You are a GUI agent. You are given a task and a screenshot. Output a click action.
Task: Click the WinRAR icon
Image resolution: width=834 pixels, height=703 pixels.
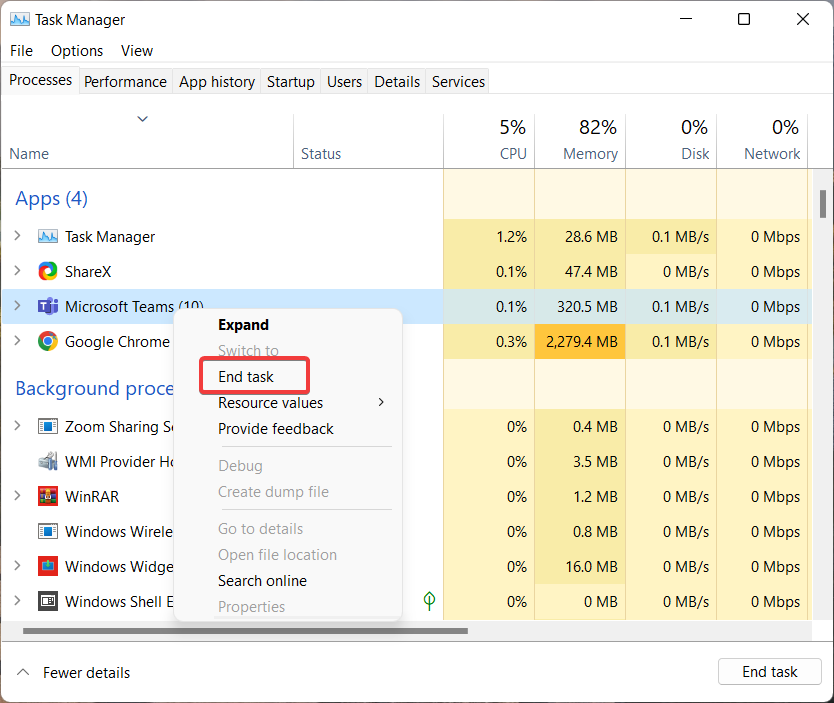pyautogui.click(x=48, y=496)
